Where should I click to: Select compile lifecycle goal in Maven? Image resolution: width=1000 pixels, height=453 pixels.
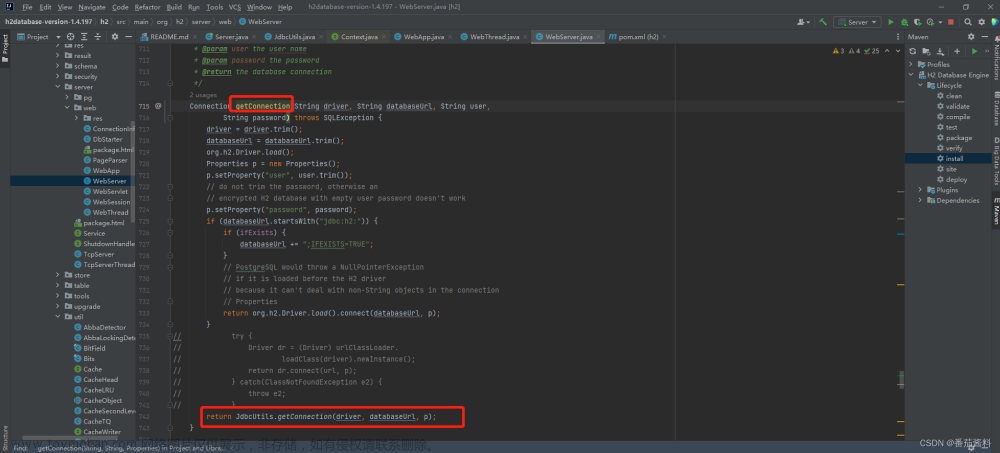(x=958, y=117)
